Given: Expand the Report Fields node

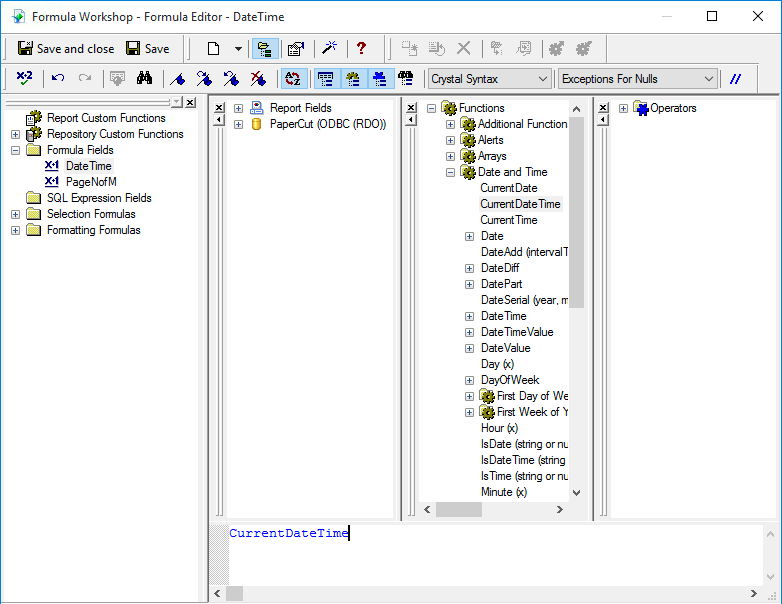Looking at the screenshot, I should click(238, 108).
